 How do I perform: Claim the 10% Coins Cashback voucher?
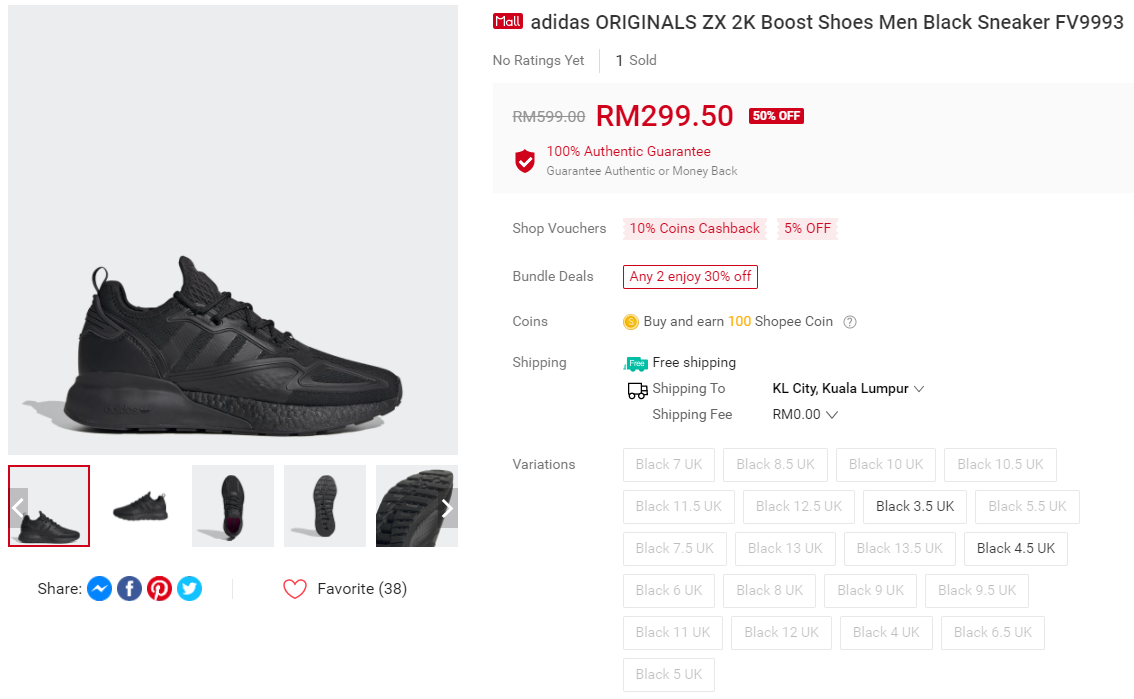point(694,228)
